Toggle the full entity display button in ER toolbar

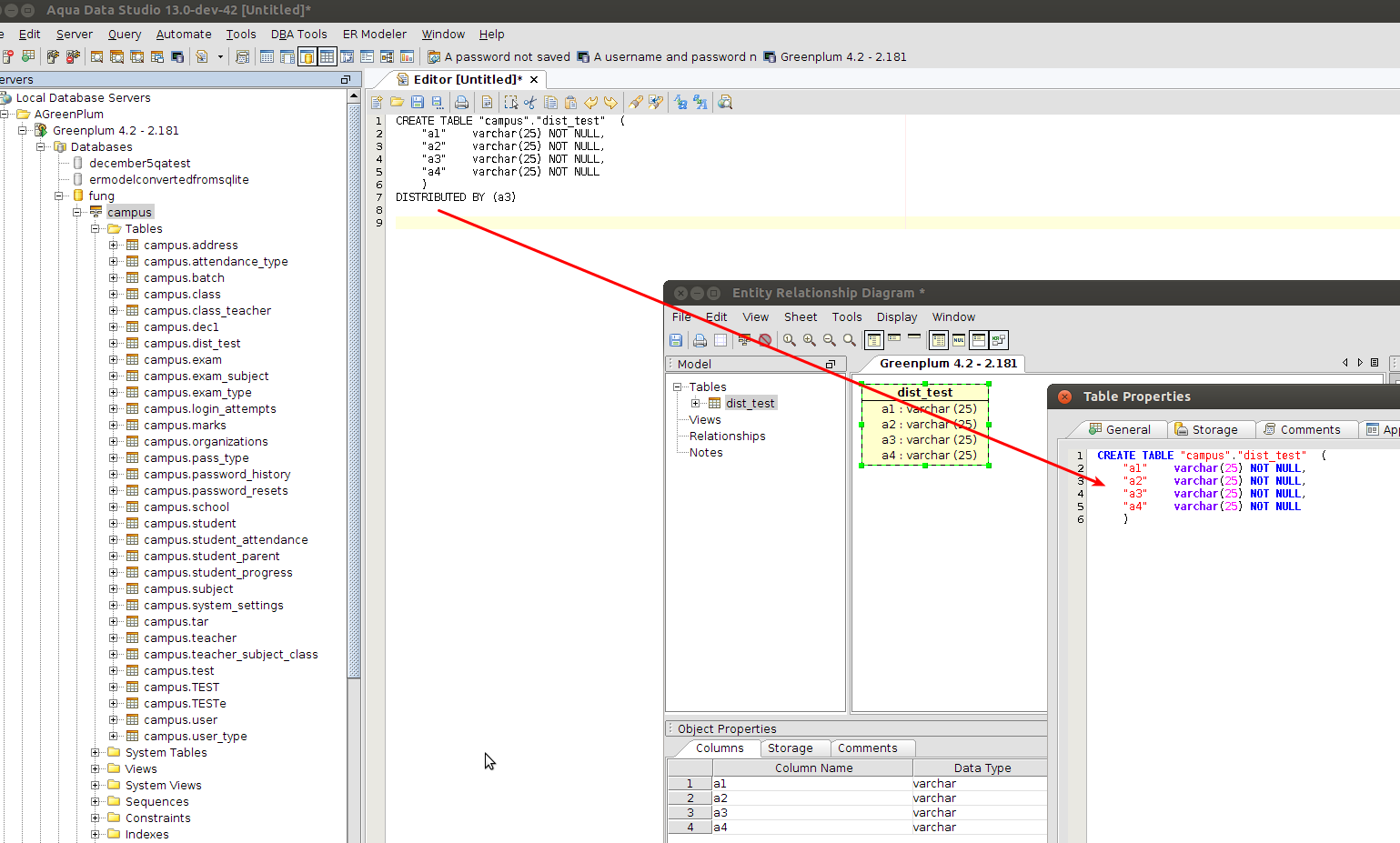(874, 340)
